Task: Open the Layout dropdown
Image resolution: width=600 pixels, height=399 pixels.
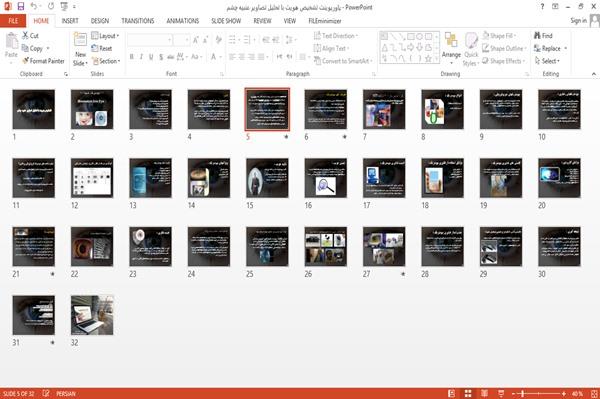Action: pos(105,36)
